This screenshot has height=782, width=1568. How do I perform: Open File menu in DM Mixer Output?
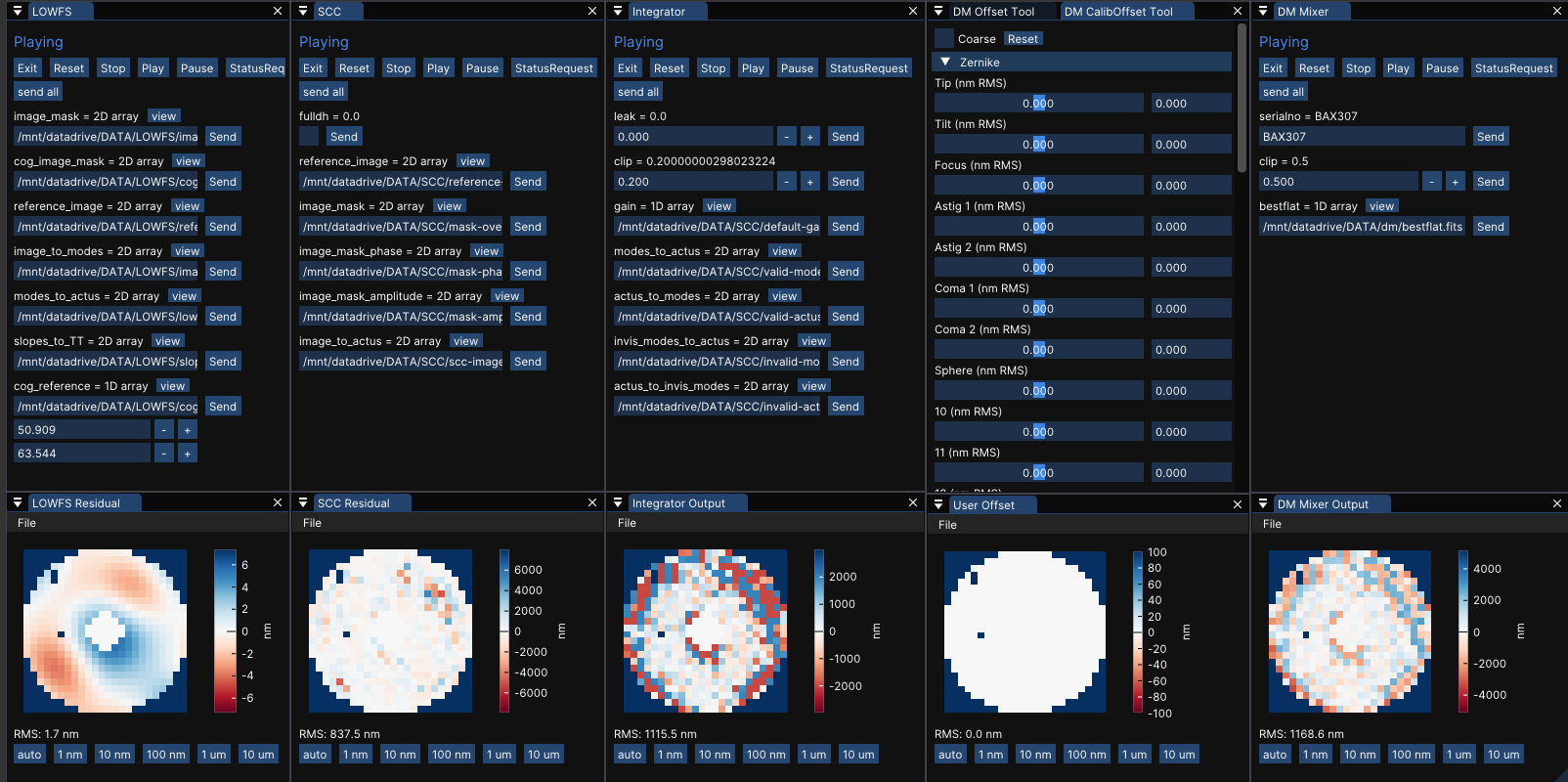(1272, 524)
